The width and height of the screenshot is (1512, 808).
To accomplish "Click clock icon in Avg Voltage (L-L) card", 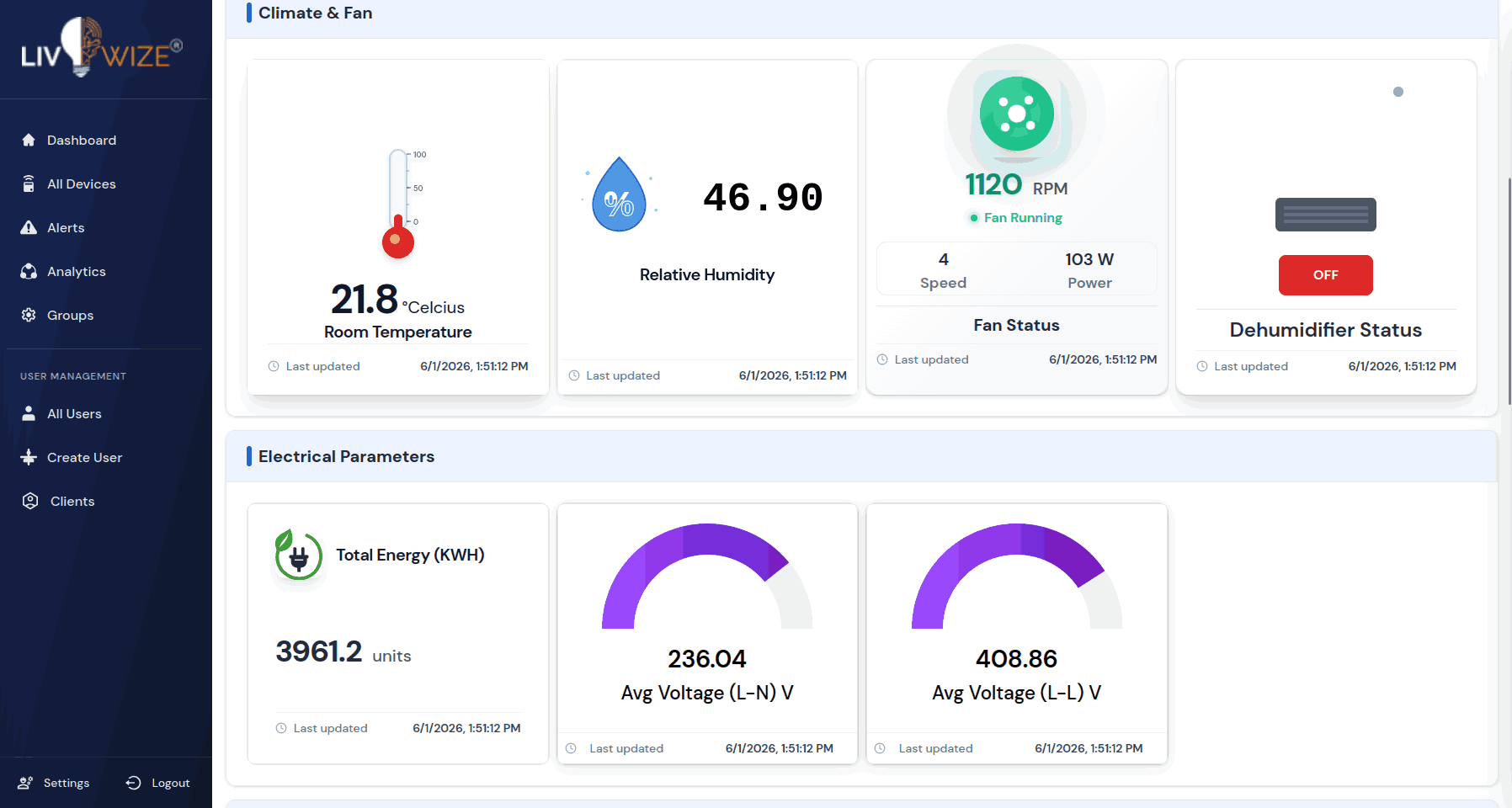I will point(880,748).
